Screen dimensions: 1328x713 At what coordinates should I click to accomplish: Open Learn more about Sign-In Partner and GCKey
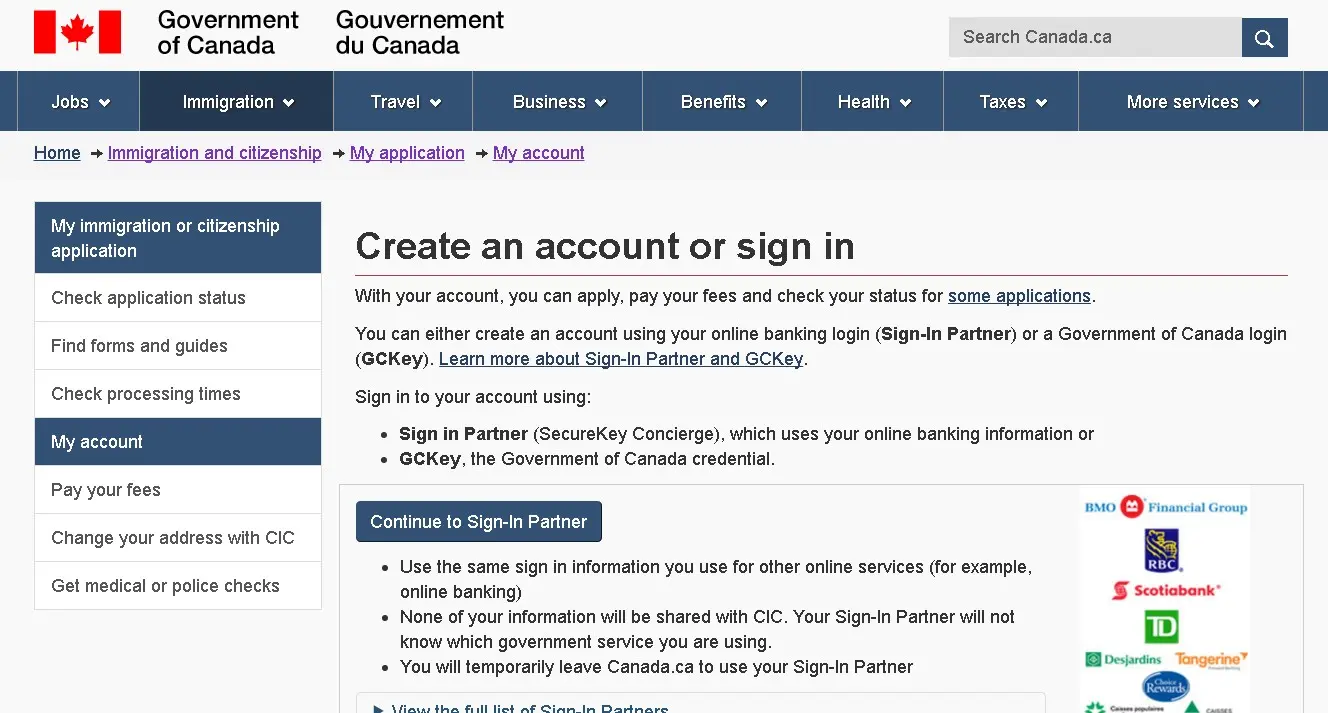tap(621, 359)
